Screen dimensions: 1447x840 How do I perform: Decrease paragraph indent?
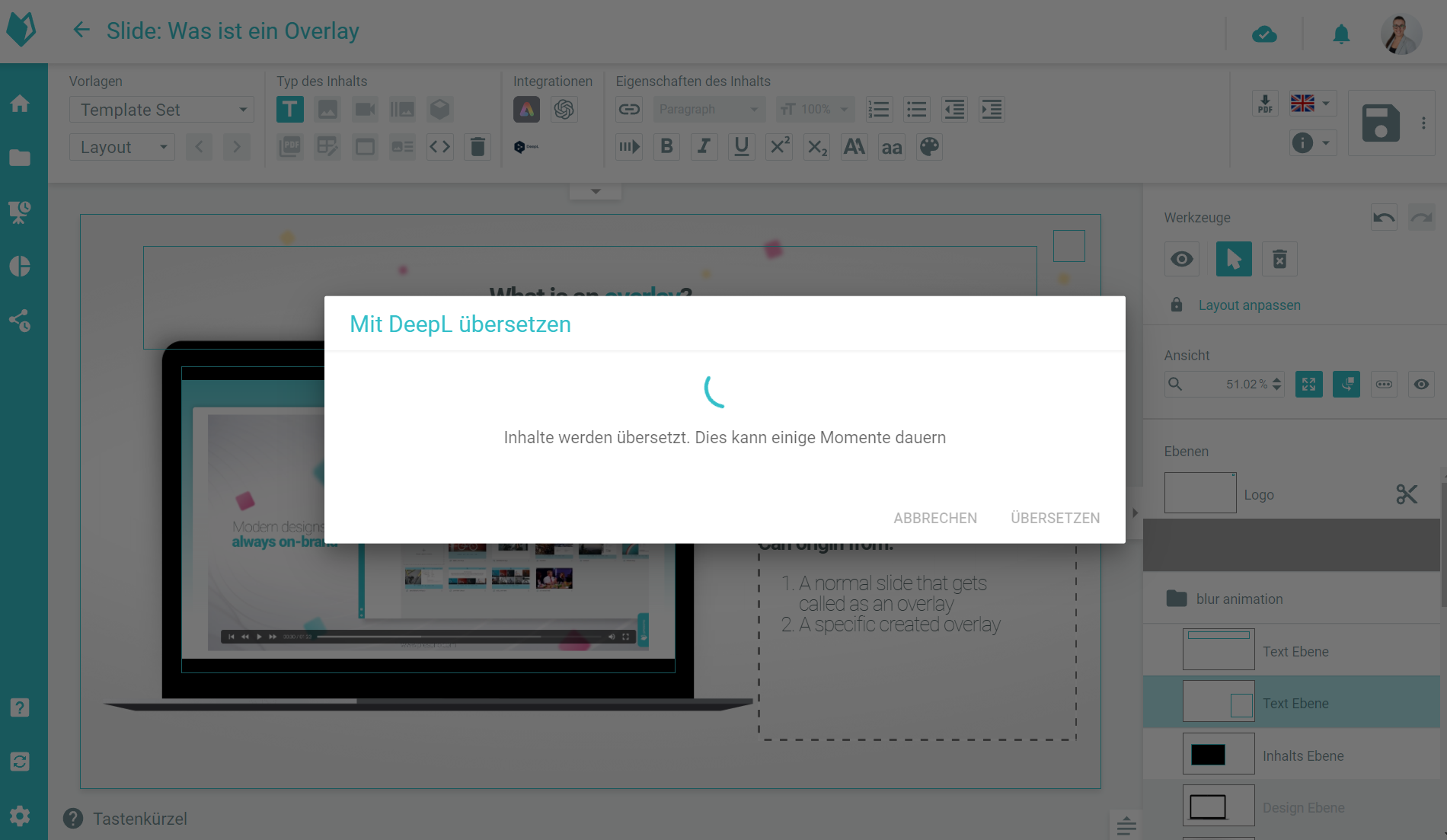[x=953, y=110]
